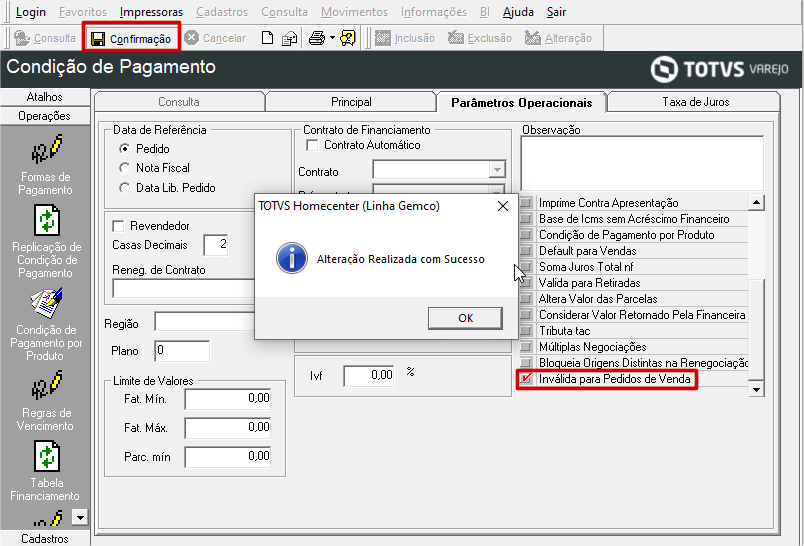Open Regras de Vencimento shortcut icon

point(46,386)
